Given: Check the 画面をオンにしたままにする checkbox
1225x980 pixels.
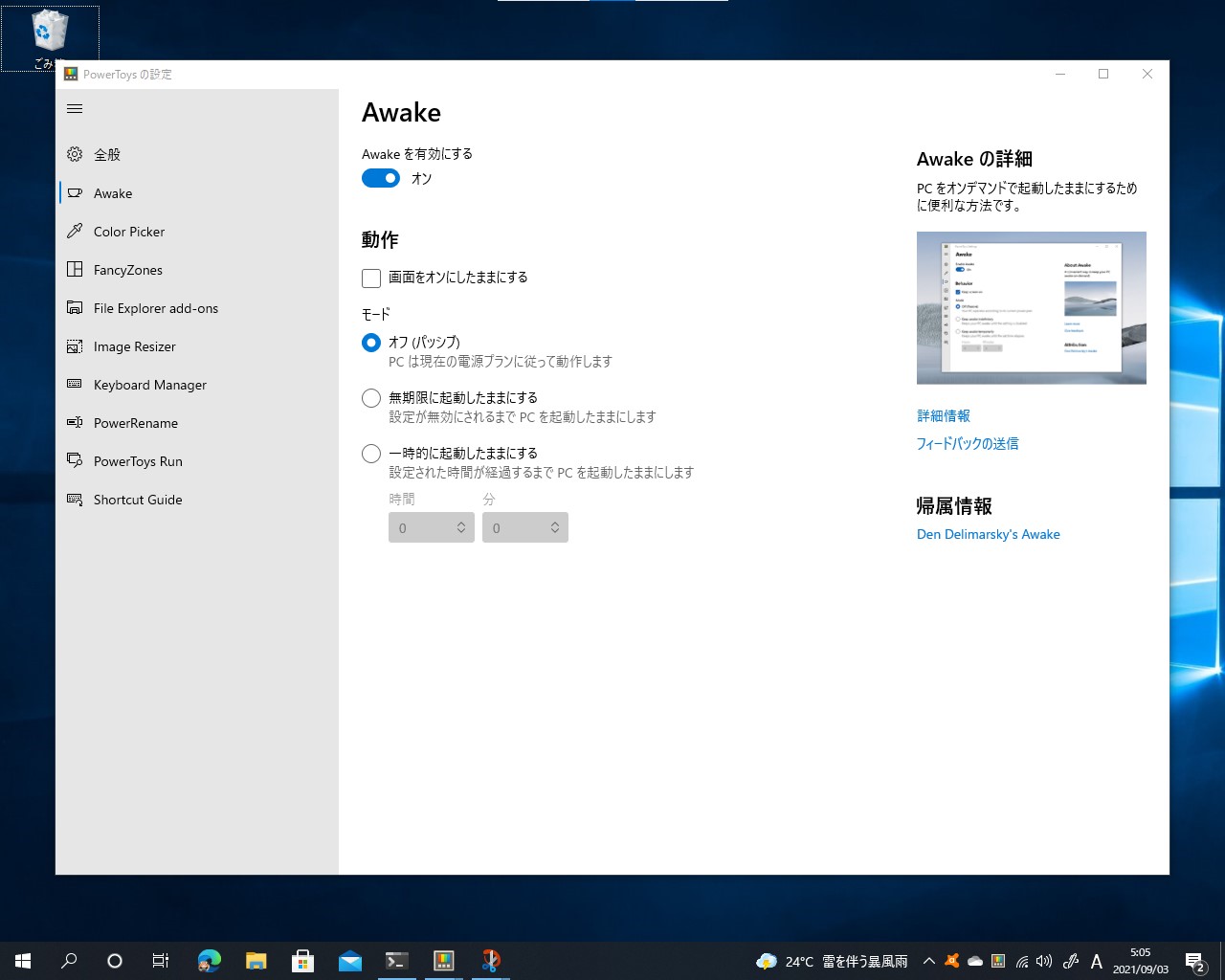Looking at the screenshot, I should point(371,278).
